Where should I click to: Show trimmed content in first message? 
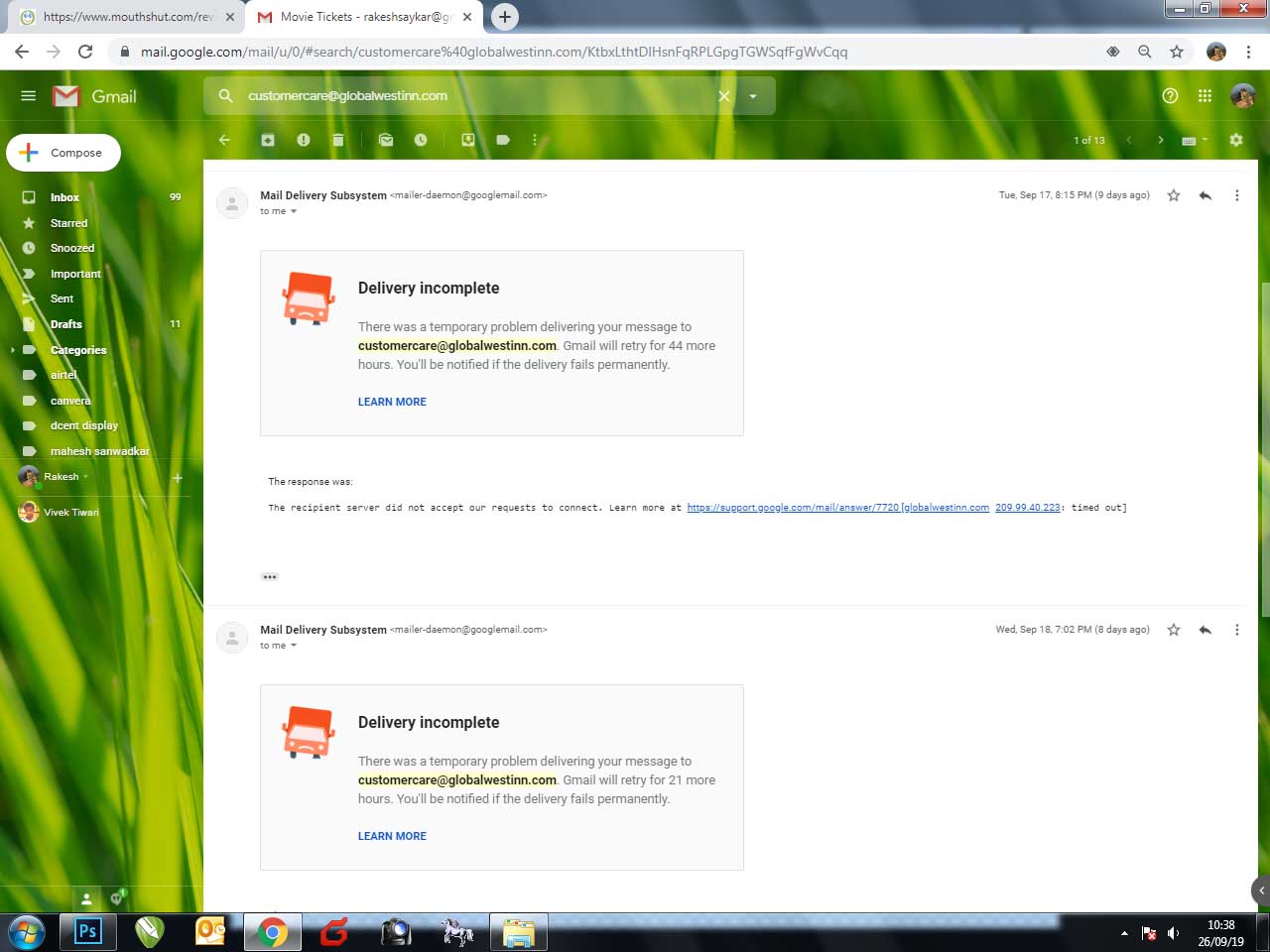tap(270, 576)
